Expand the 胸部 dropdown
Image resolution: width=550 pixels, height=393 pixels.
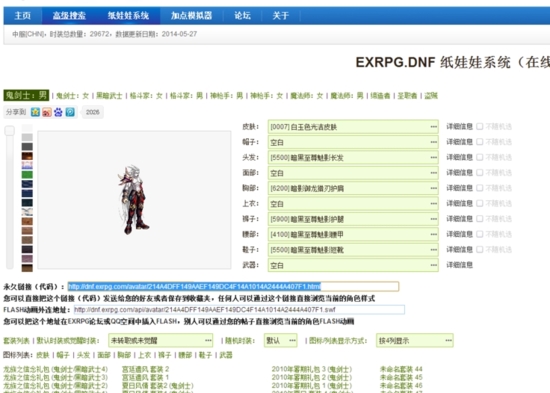pyautogui.click(x=353, y=188)
